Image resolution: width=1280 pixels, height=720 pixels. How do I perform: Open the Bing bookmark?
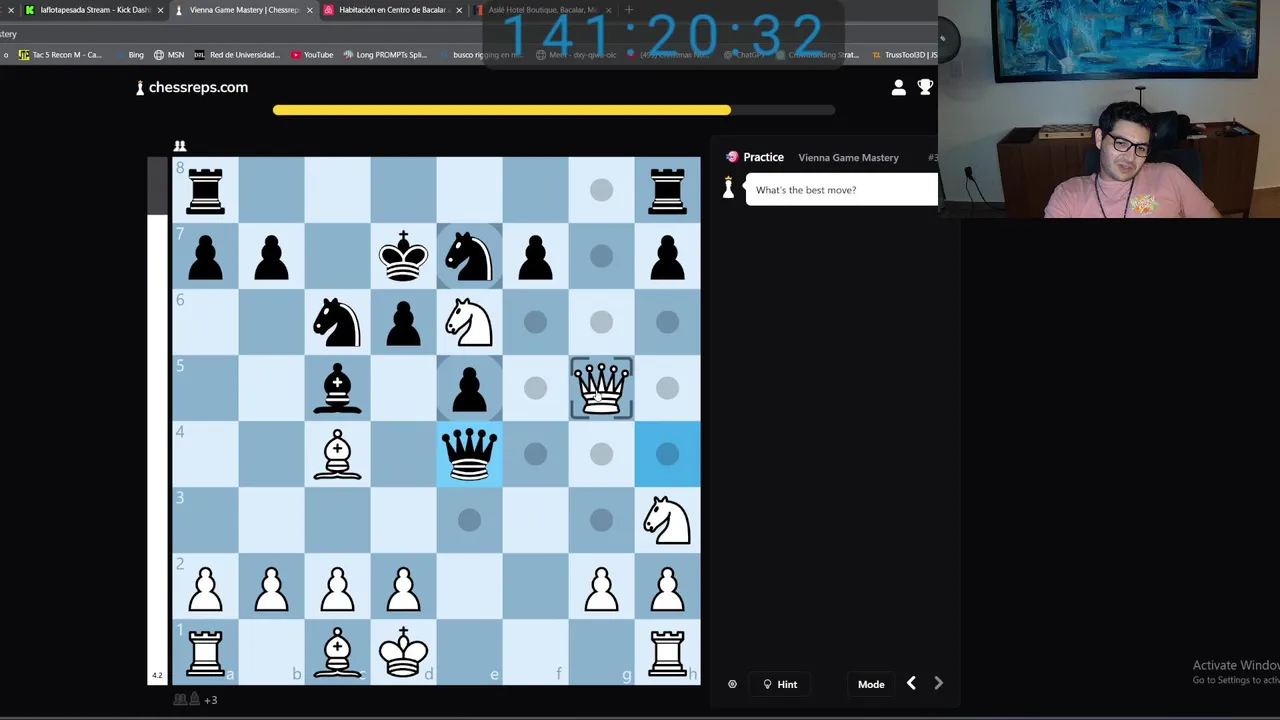click(129, 55)
